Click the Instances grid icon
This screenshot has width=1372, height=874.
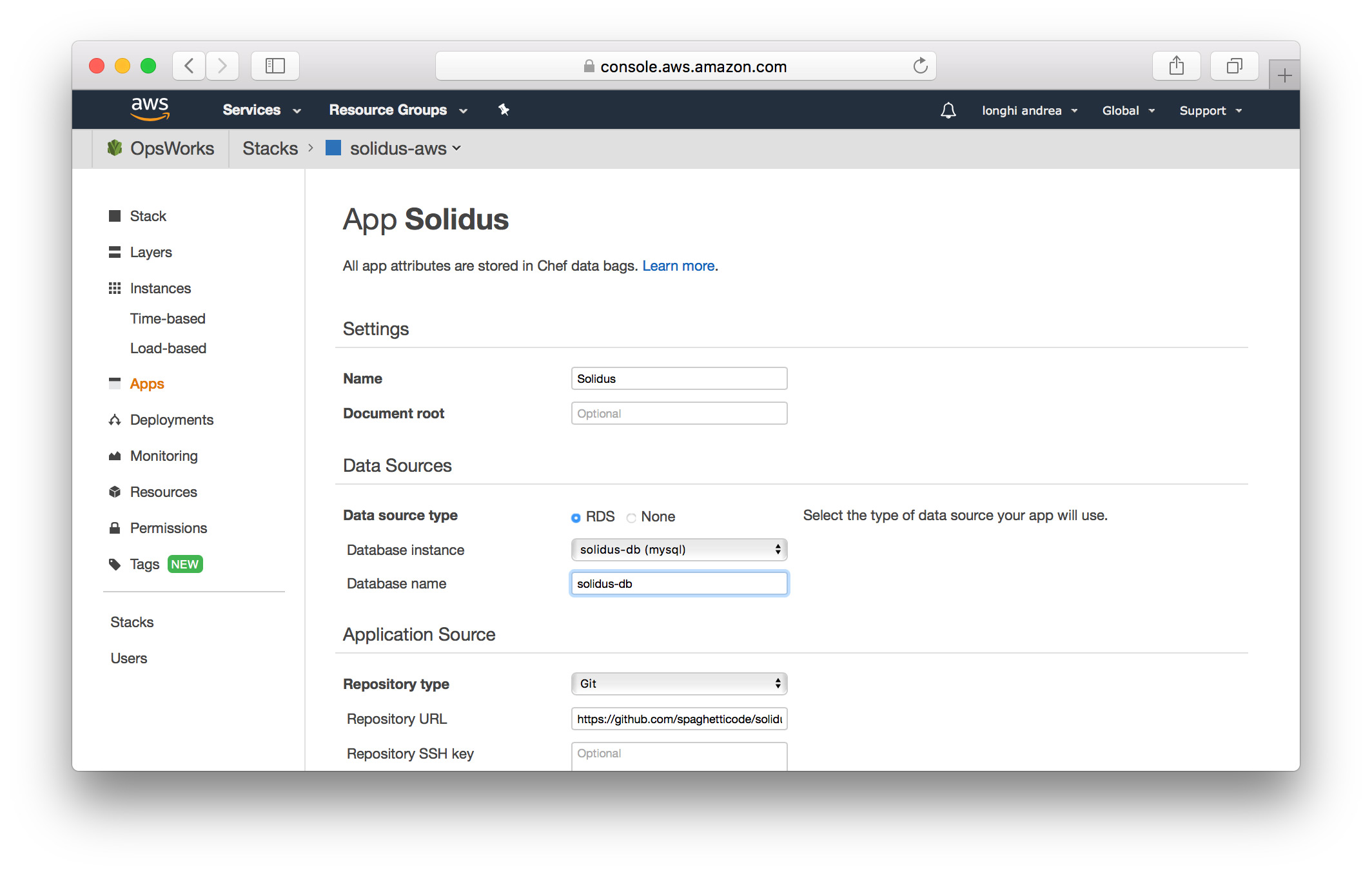pos(115,288)
